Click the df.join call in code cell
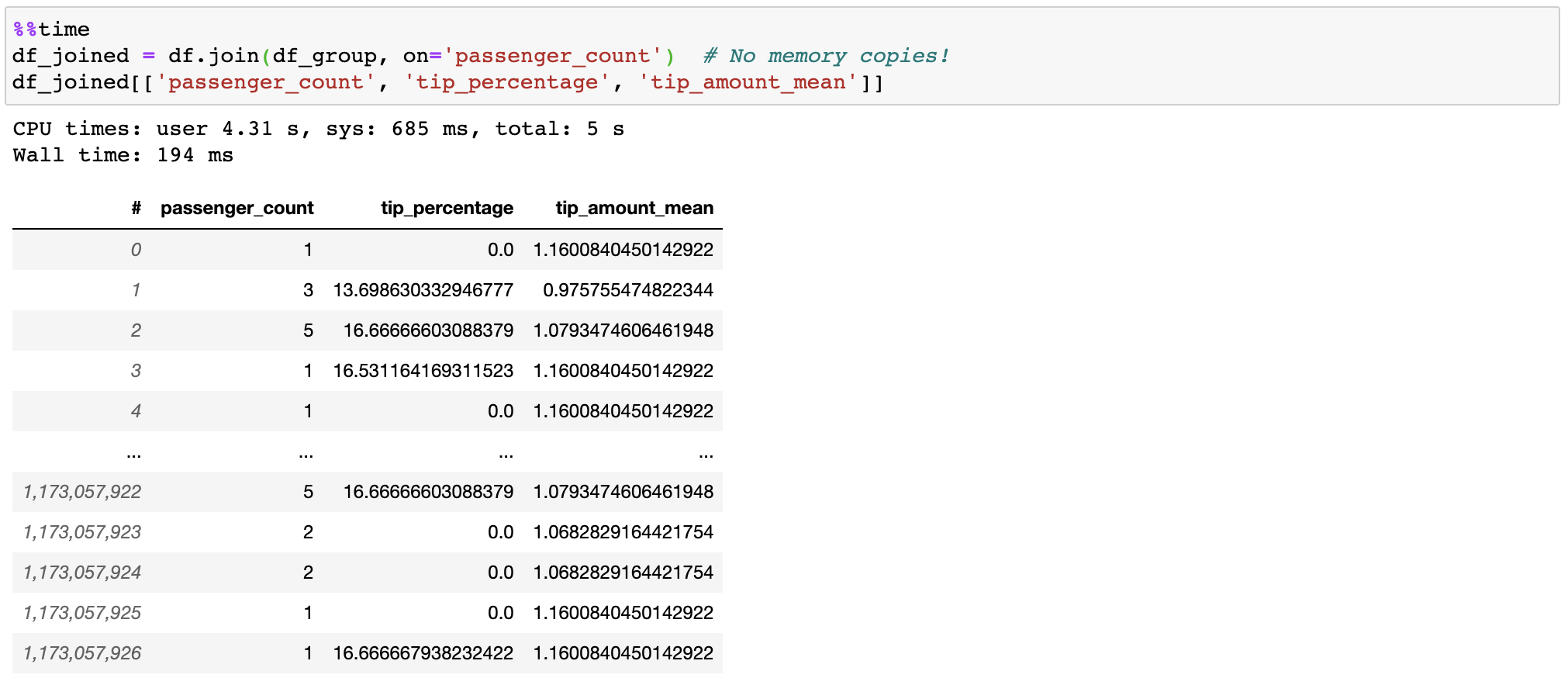The image size is (1568, 692). click(213, 56)
